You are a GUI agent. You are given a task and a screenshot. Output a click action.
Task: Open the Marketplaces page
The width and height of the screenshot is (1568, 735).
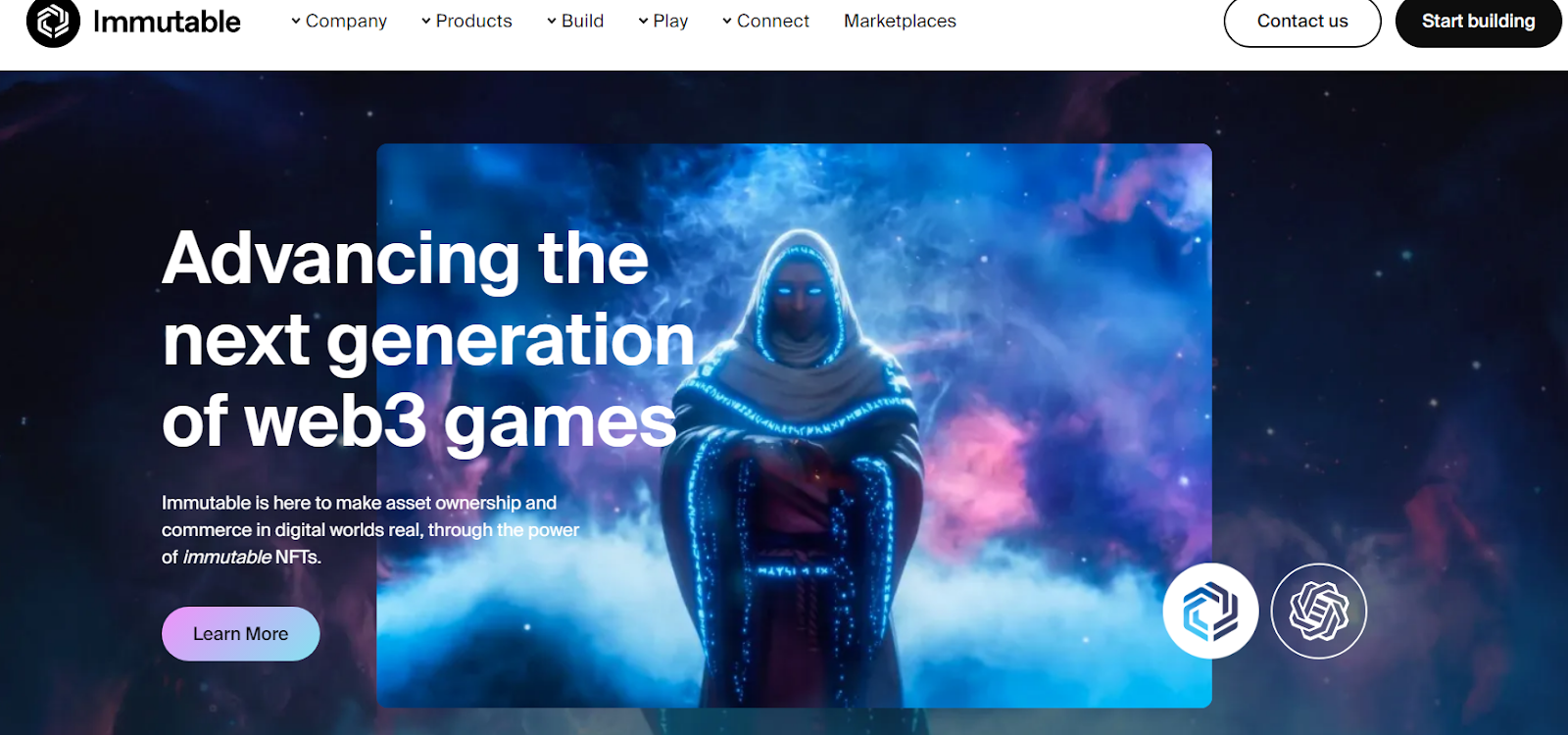[x=900, y=21]
